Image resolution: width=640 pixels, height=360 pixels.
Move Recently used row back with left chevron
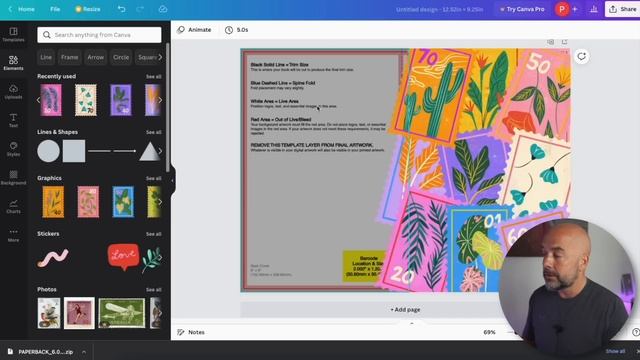(x=38, y=100)
